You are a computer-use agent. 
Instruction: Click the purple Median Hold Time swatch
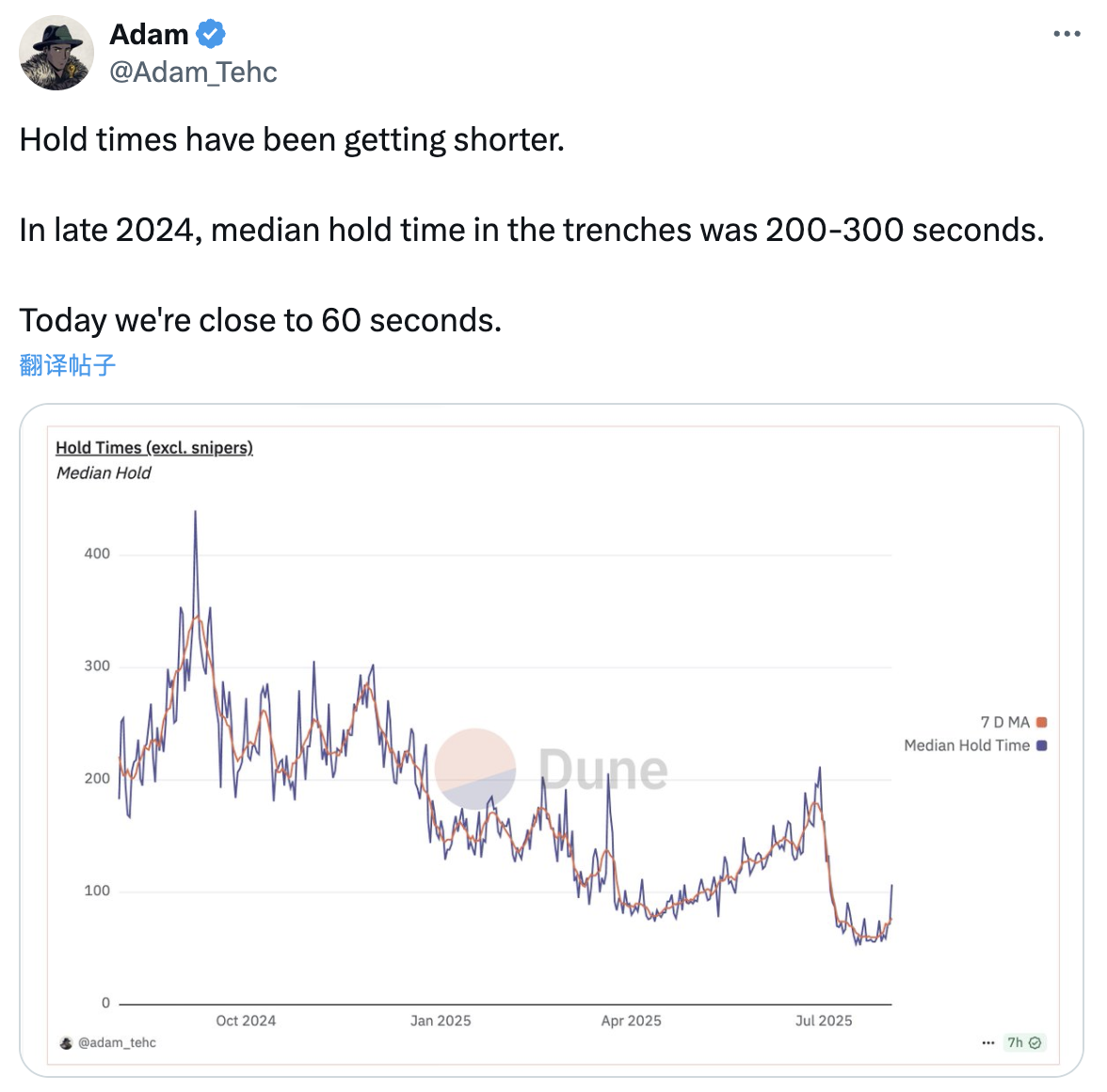(1042, 746)
